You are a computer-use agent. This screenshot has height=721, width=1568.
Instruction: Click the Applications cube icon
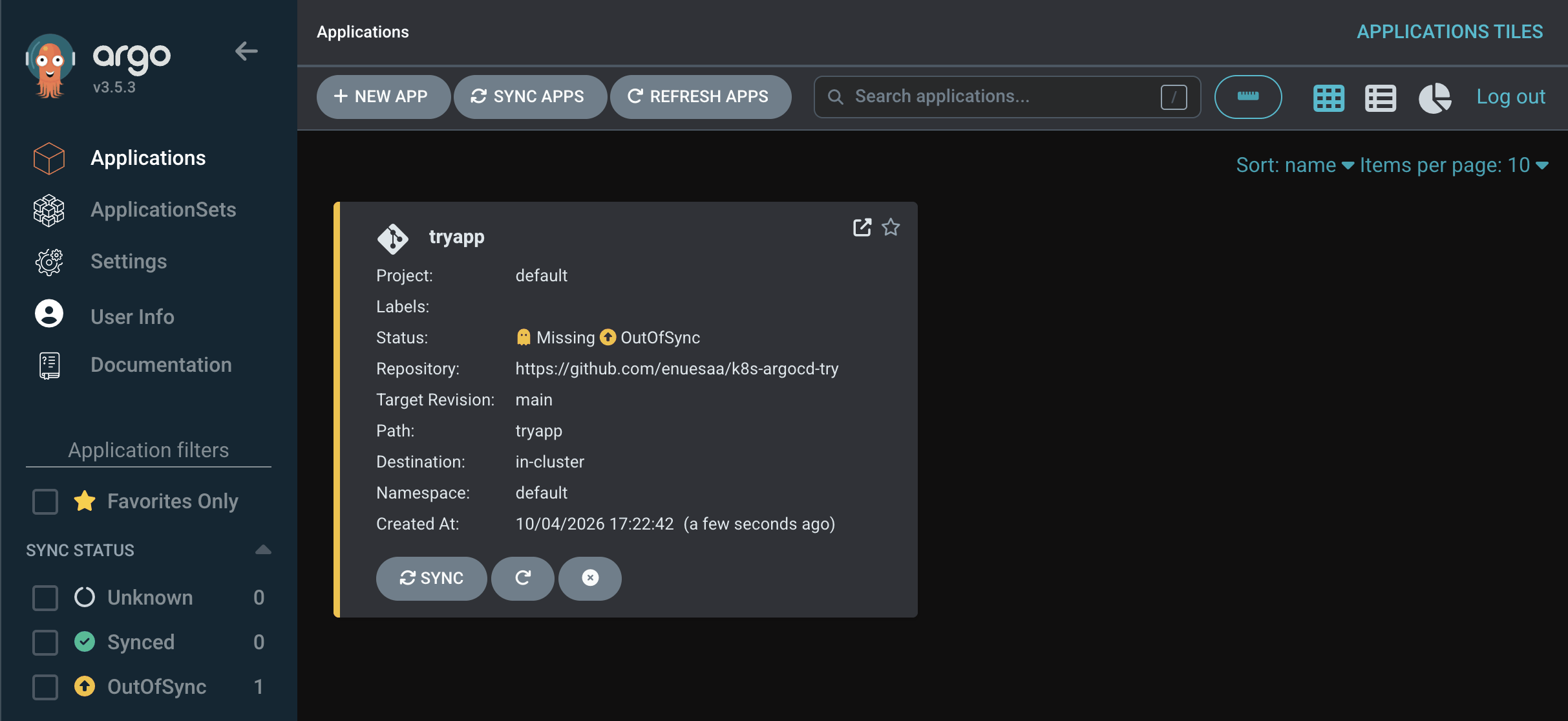coord(49,158)
